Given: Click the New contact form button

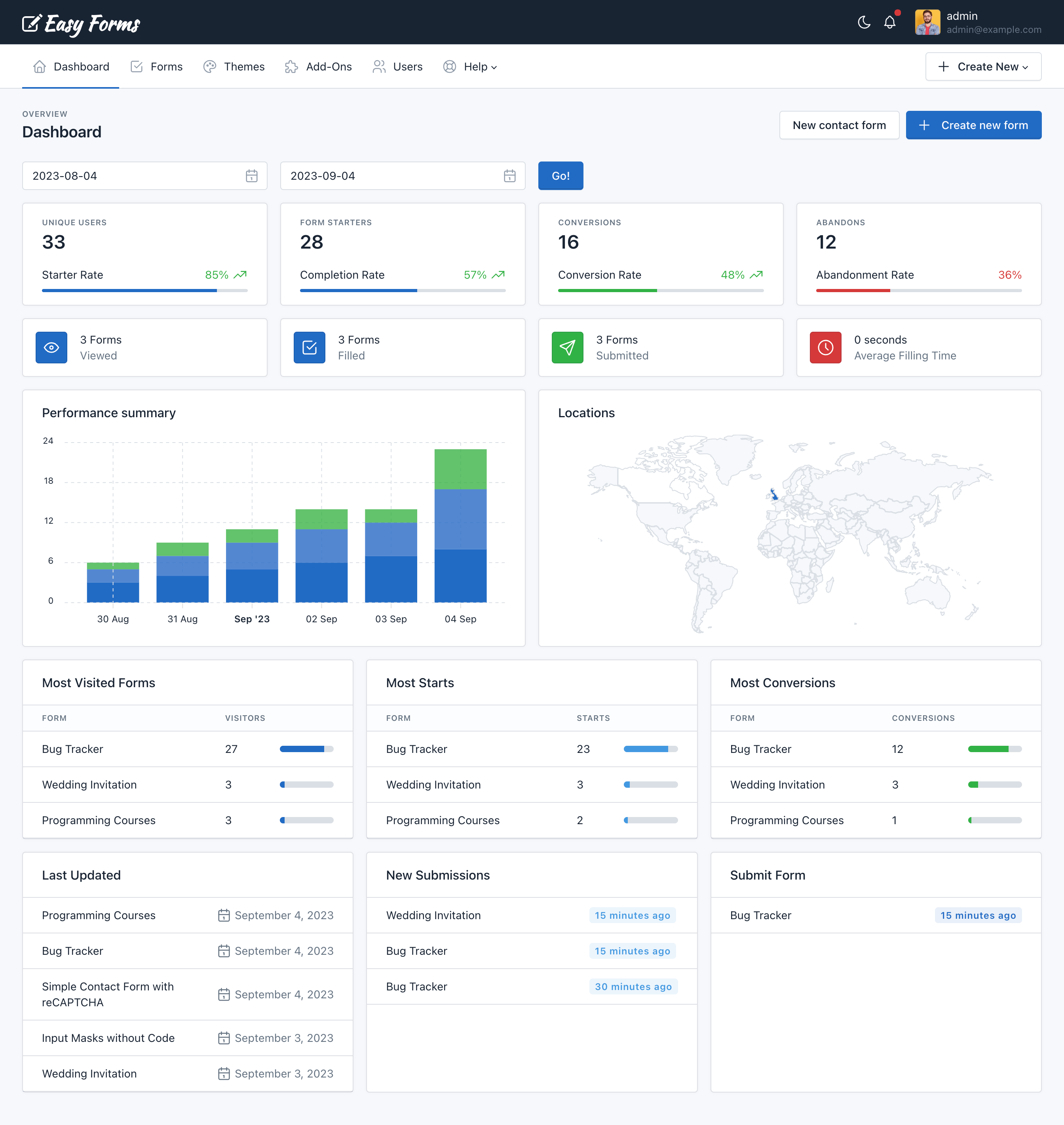Looking at the screenshot, I should 838,125.
